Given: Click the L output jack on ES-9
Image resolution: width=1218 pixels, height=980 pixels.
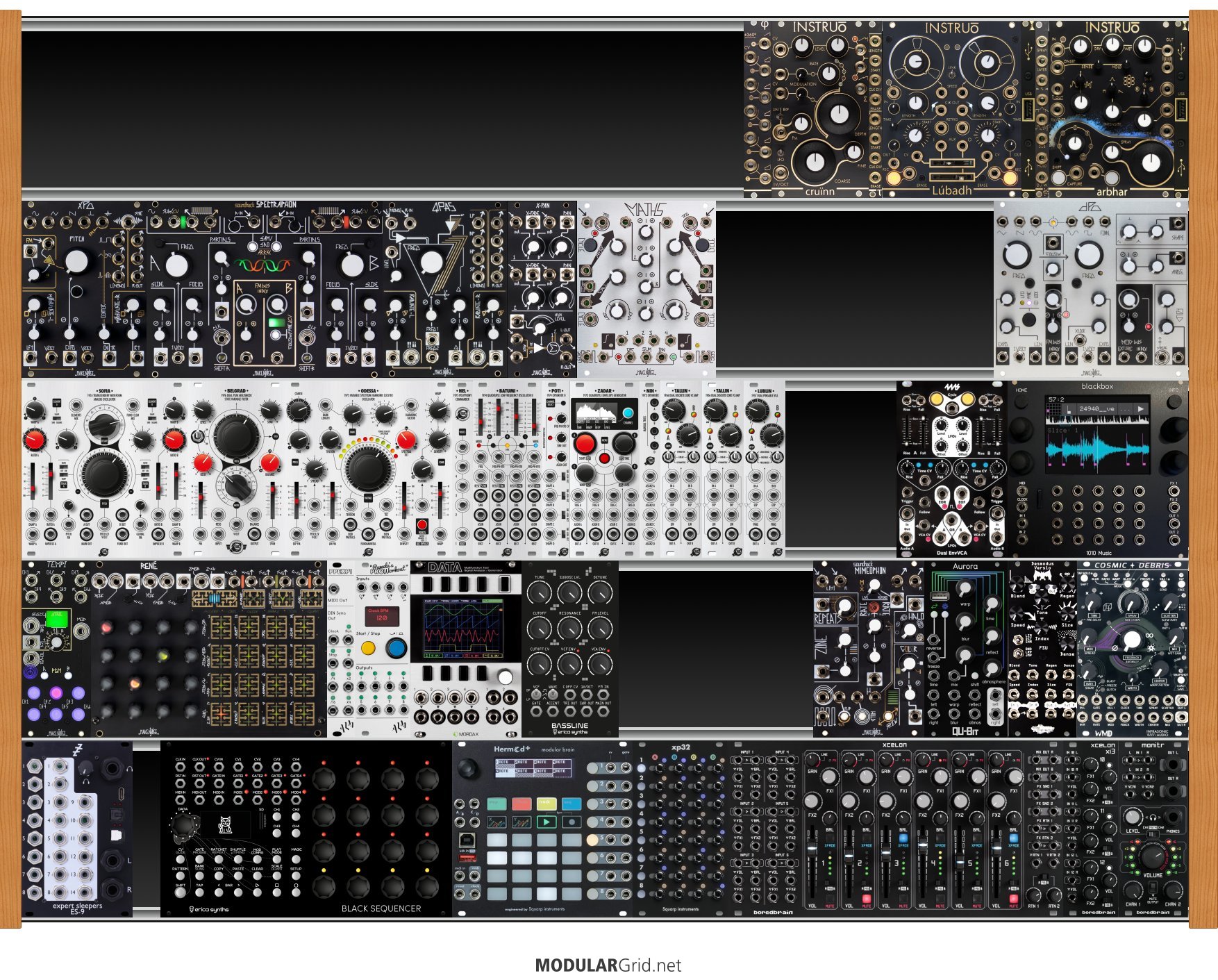Looking at the screenshot, I should click(112, 860).
